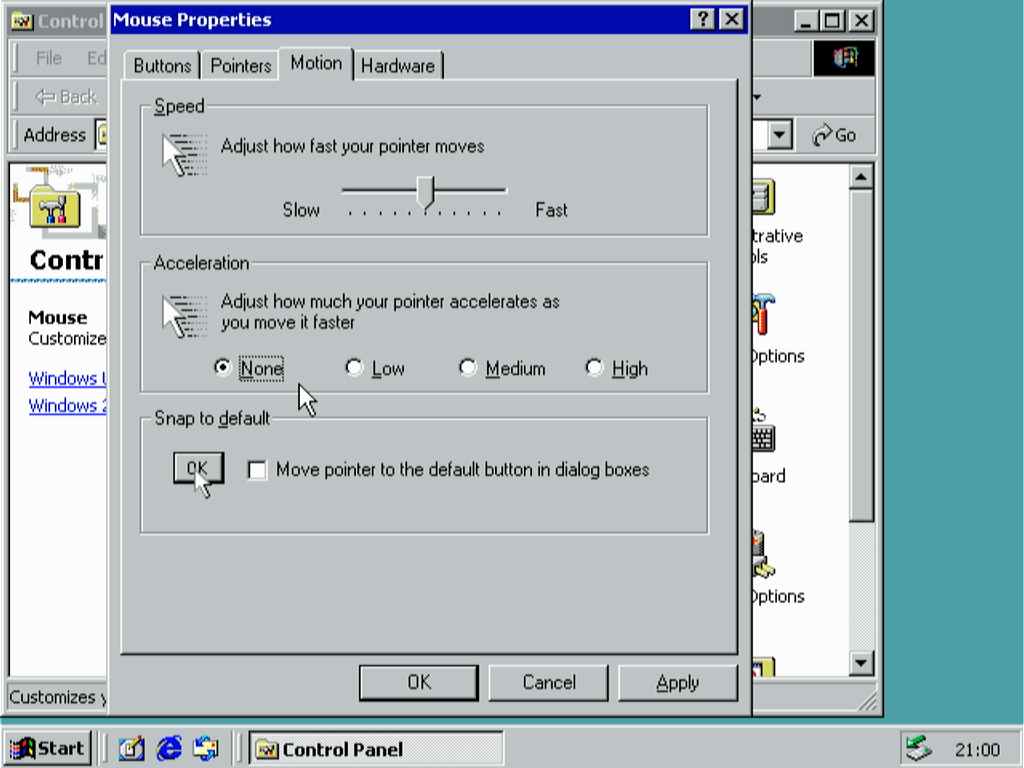
Task: Click the Control Panel title bar icon
Action: 22,21
